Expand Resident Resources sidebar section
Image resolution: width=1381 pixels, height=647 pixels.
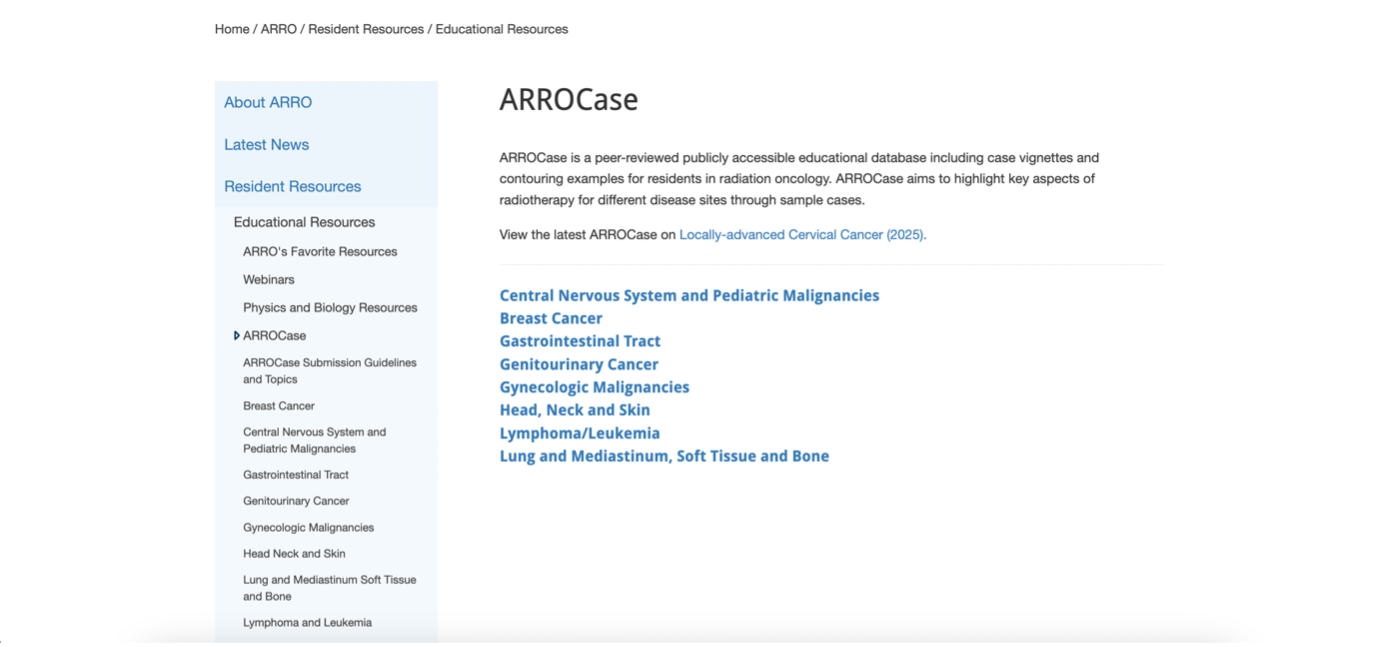[x=292, y=187]
